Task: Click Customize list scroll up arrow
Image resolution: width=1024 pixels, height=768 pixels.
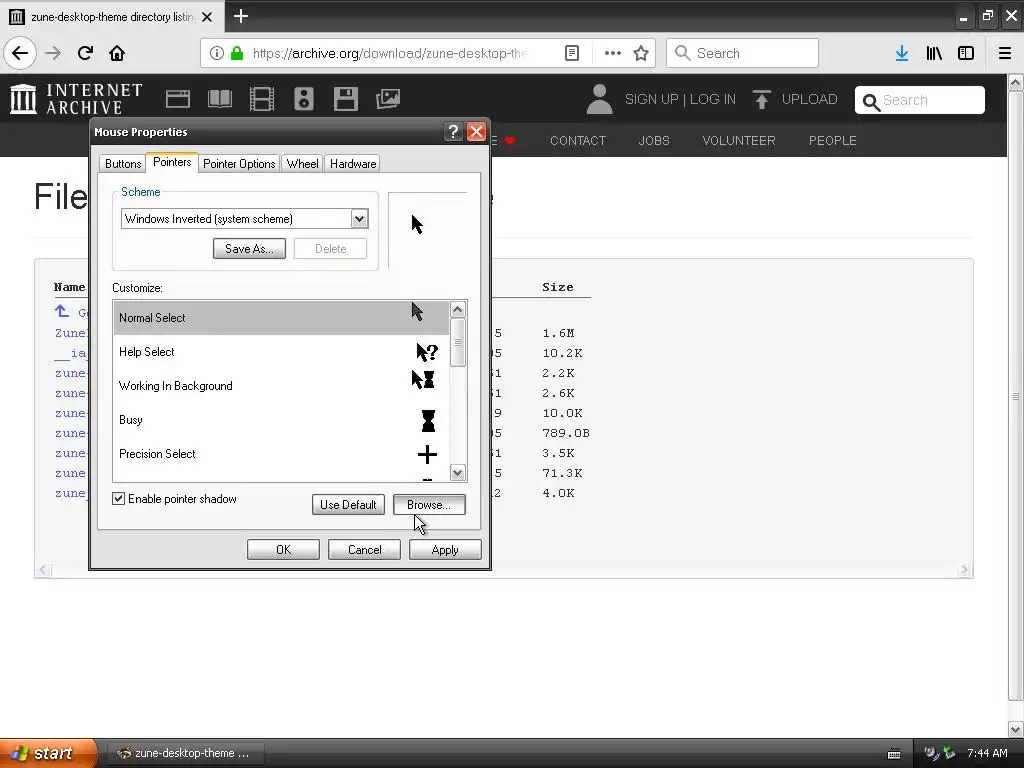Action: coord(458,310)
